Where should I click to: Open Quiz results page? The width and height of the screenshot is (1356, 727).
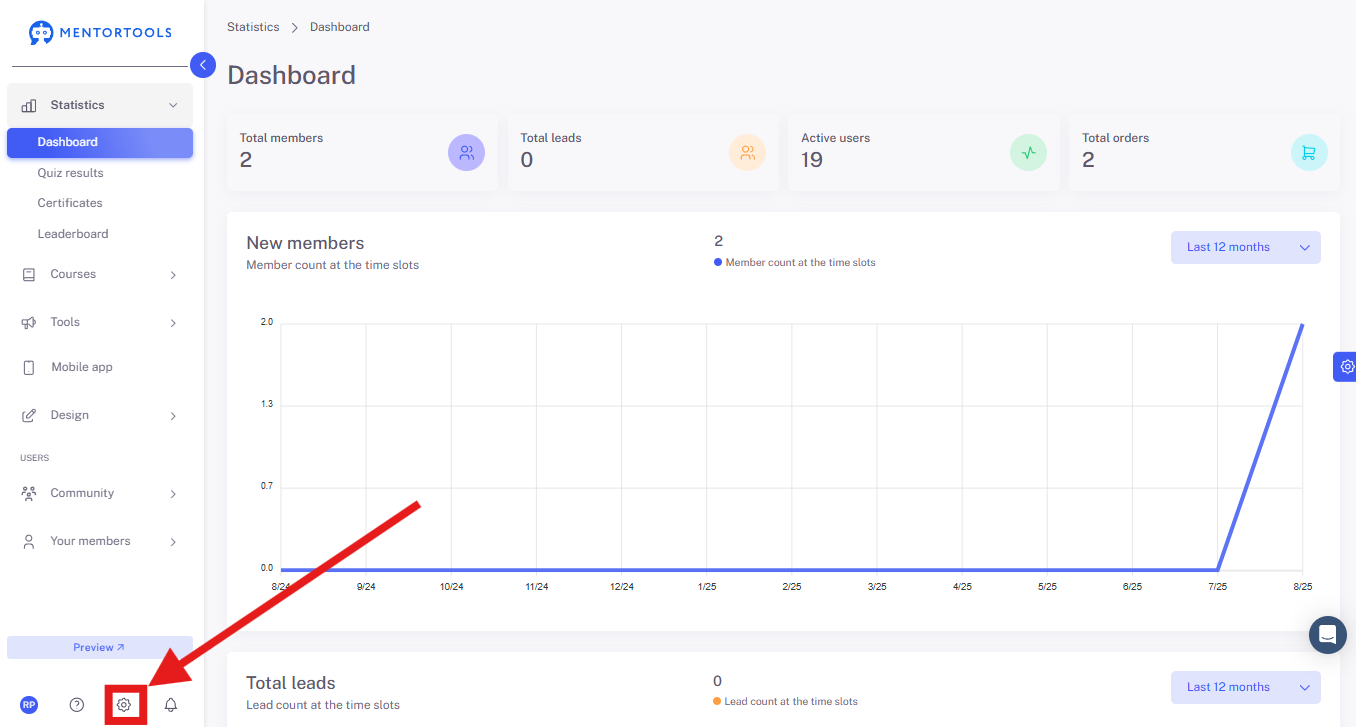[x=71, y=173]
